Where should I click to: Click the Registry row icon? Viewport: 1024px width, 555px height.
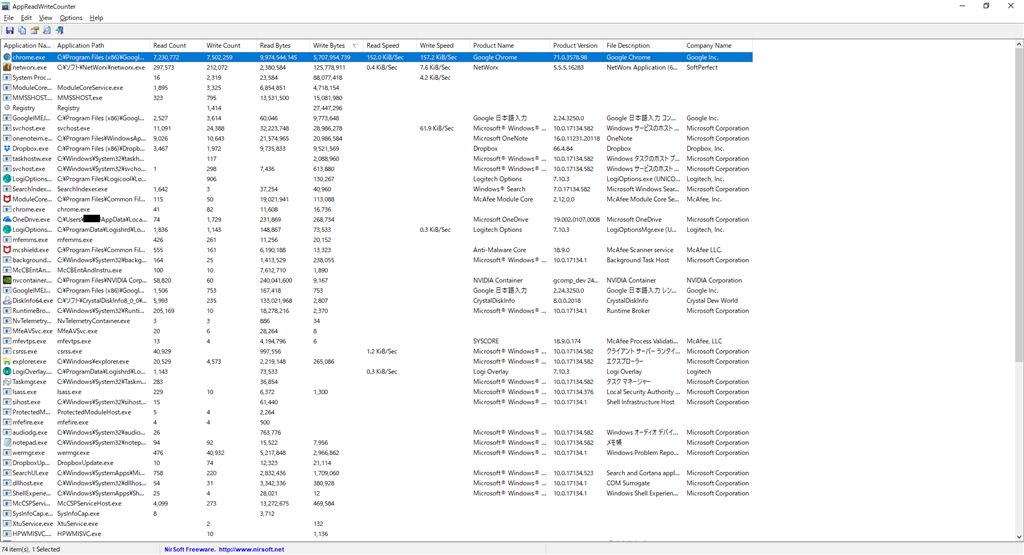point(7,108)
